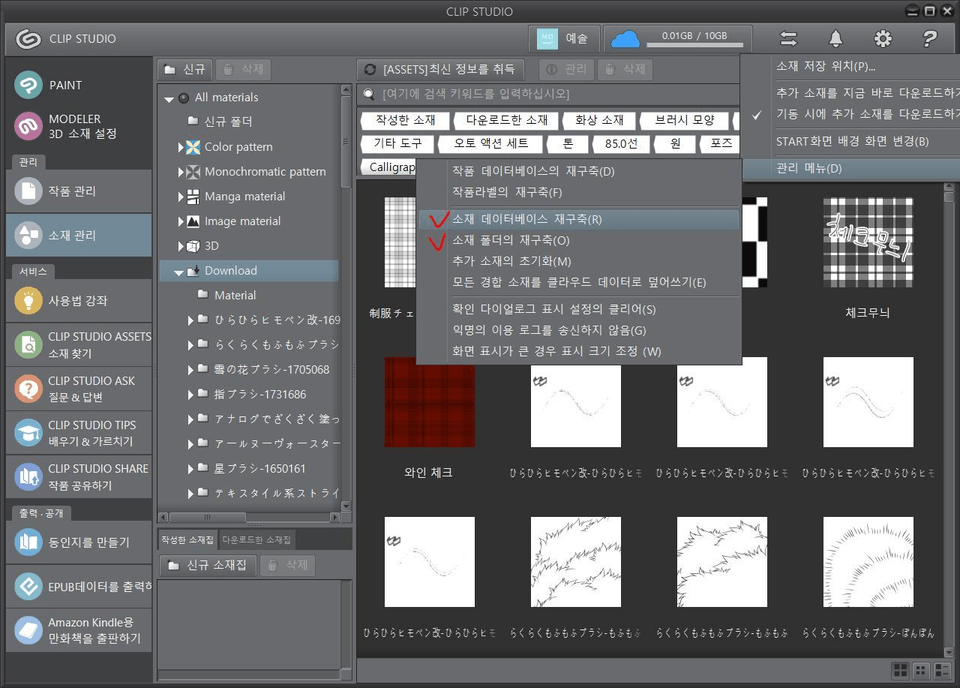
Task: Select the Material subfolder
Action: [x=235, y=295]
